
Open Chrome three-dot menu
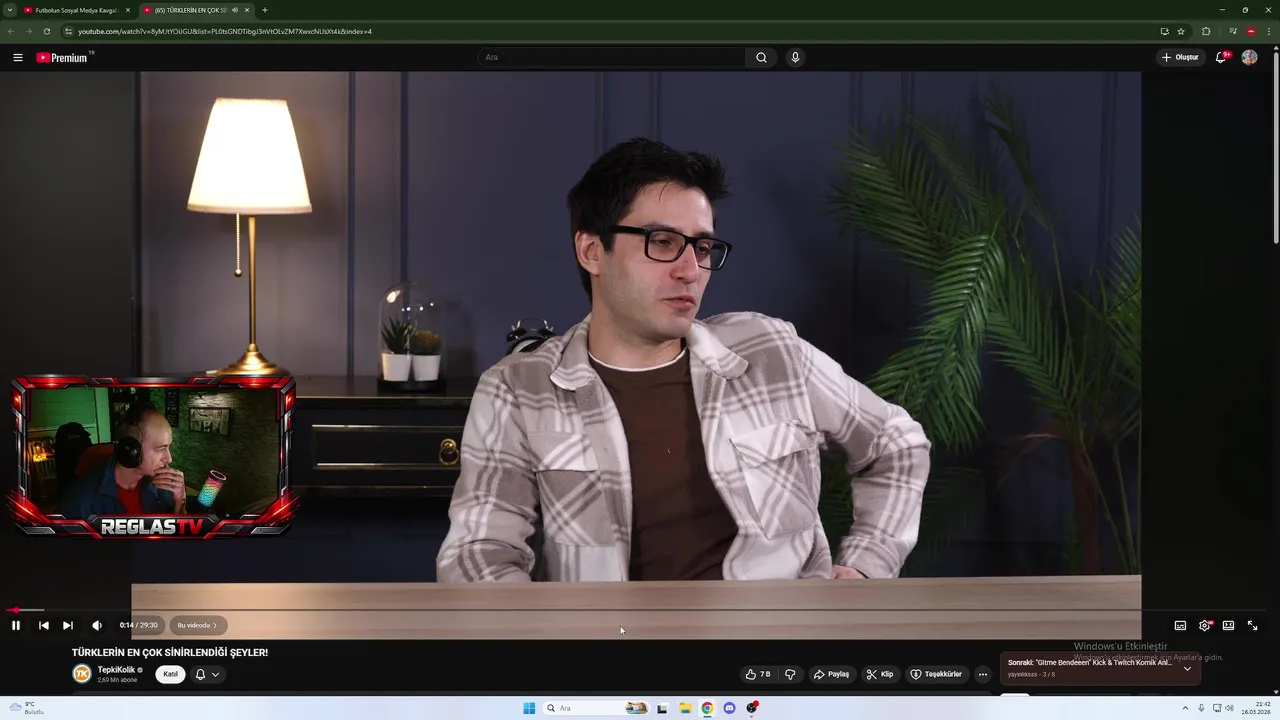(1270, 31)
